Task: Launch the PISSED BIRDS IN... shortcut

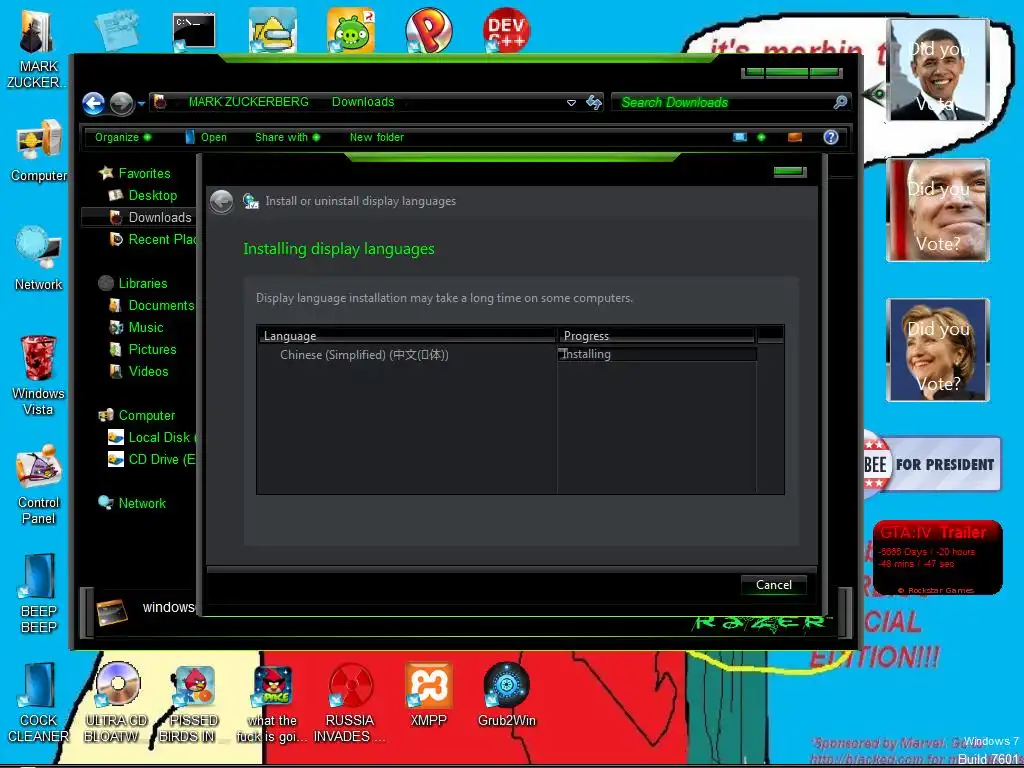Action: point(193,703)
